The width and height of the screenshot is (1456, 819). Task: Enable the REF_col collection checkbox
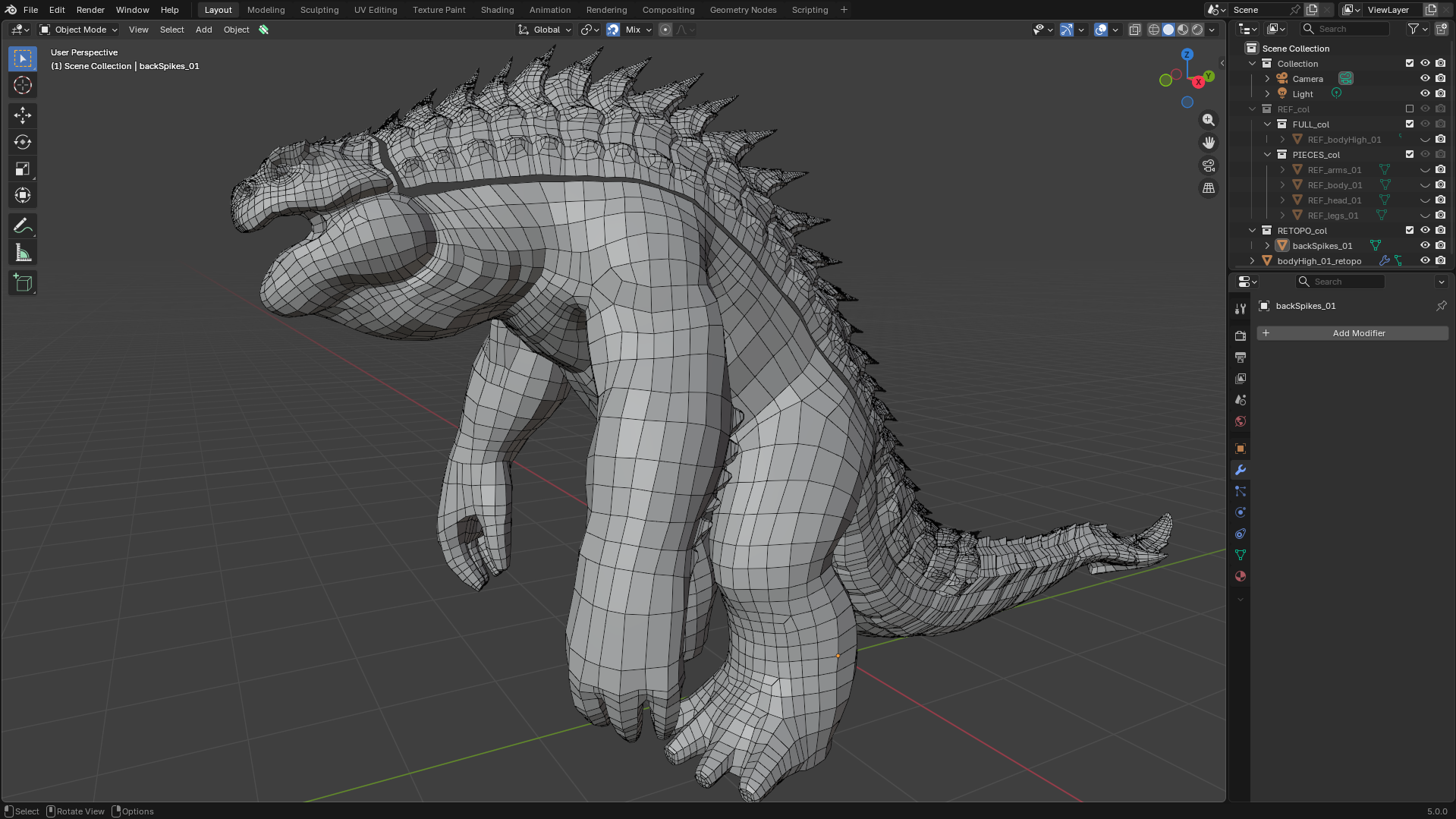[x=1410, y=109]
